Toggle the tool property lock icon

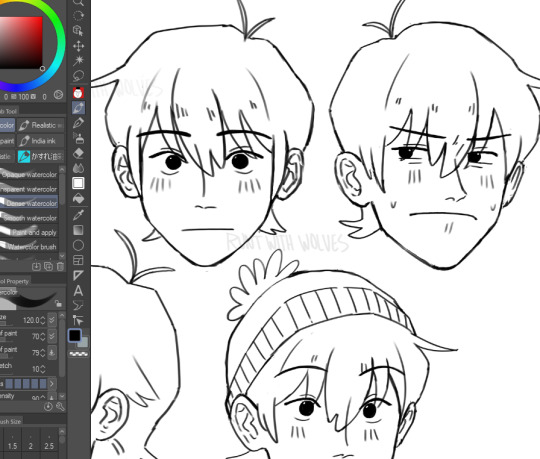[x=59, y=304]
